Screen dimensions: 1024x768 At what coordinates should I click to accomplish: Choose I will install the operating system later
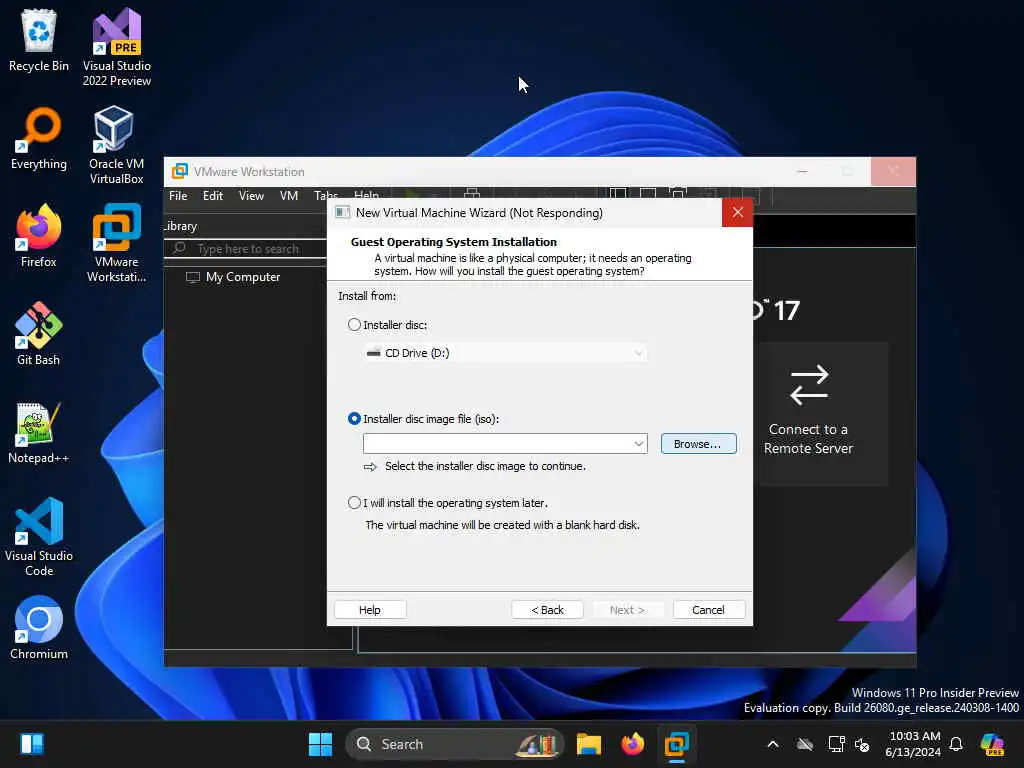[354, 502]
